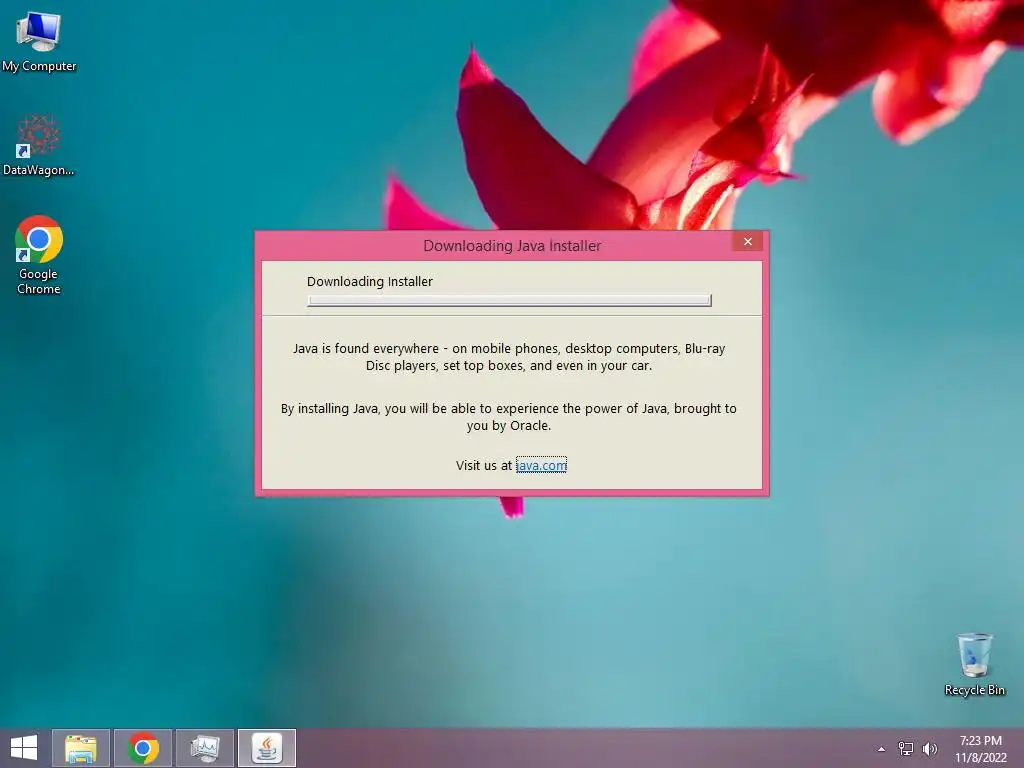Open the network status tray icon

pos(906,749)
